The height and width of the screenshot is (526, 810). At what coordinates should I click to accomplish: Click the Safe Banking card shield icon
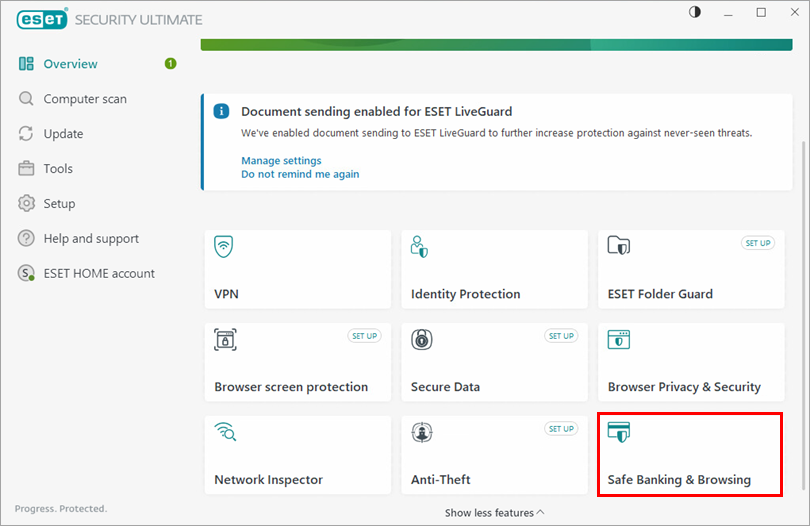618,432
